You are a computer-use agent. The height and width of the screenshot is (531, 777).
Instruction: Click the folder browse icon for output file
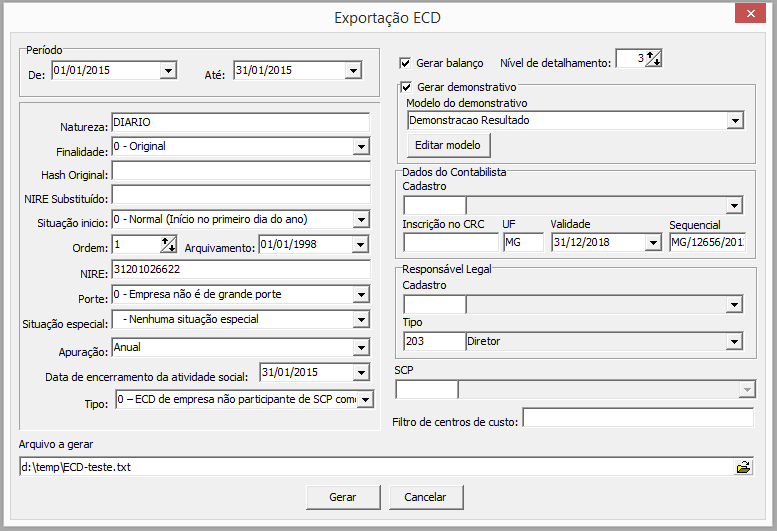click(743, 467)
